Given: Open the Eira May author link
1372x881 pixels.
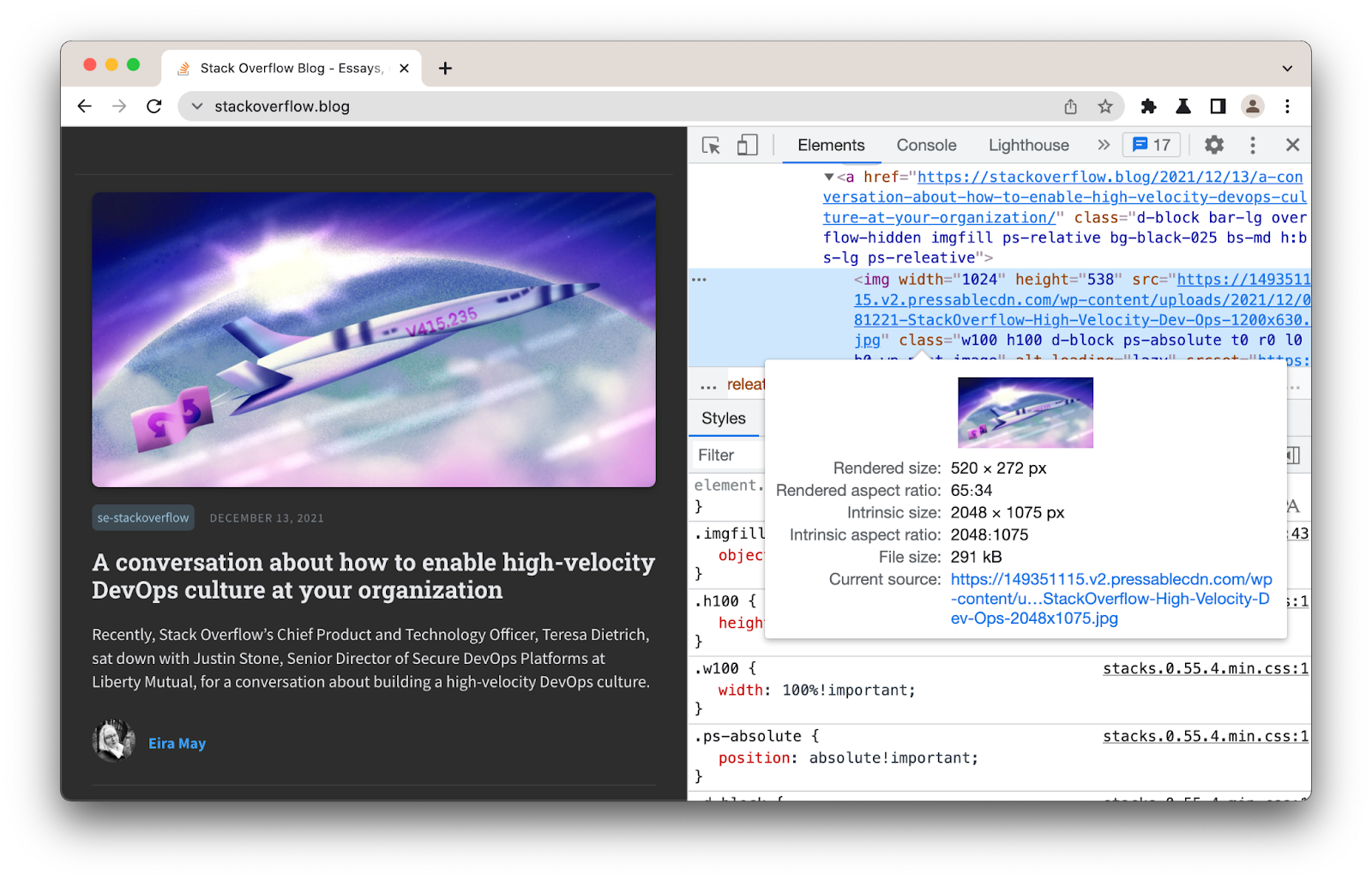Looking at the screenshot, I should pos(177,743).
